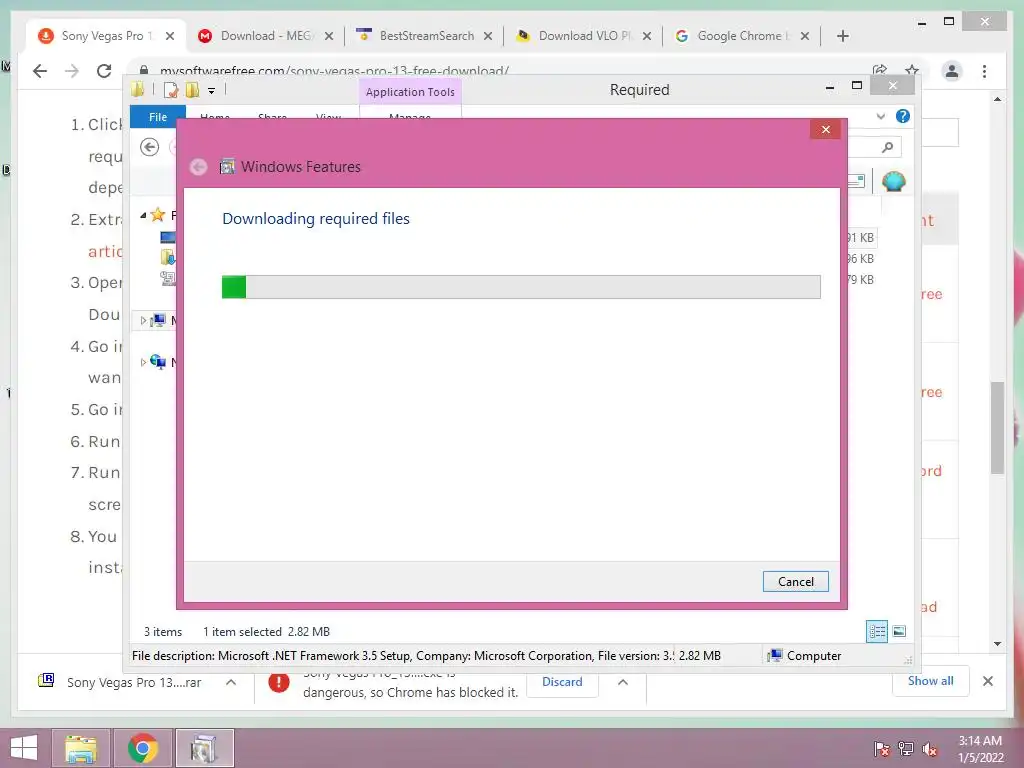Click network tray icon

906,749
